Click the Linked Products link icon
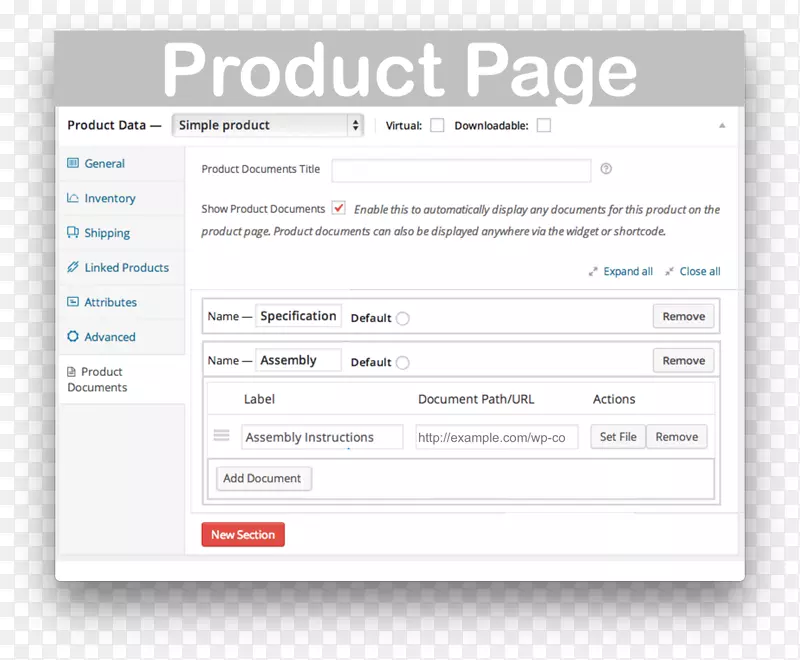The image size is (800, 660). (x=73, y=267)
